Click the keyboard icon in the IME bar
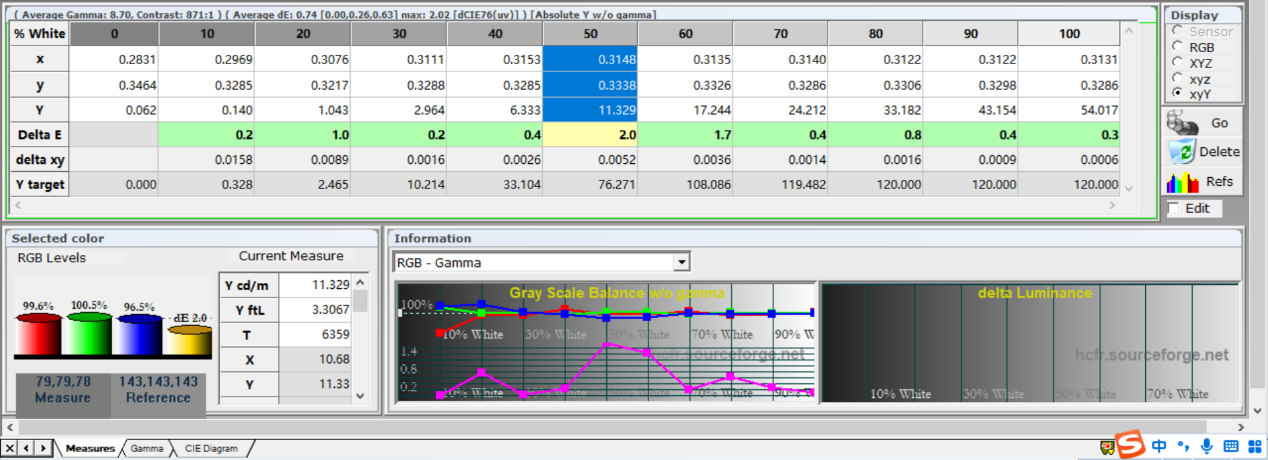 [1231, 446]
